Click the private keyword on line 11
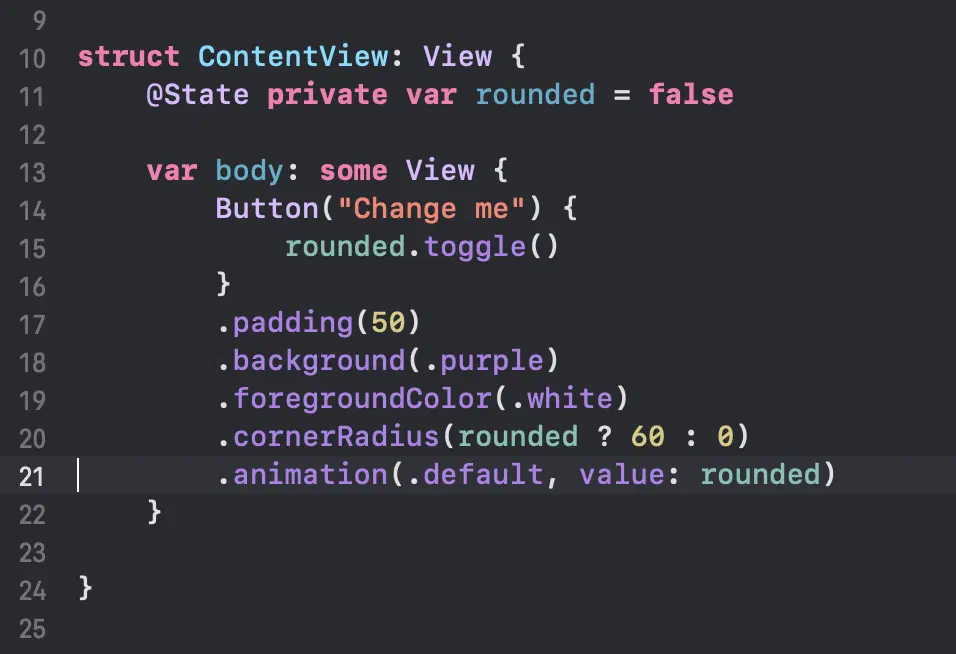This screenshot has height=654, width=956. point(327,96)
